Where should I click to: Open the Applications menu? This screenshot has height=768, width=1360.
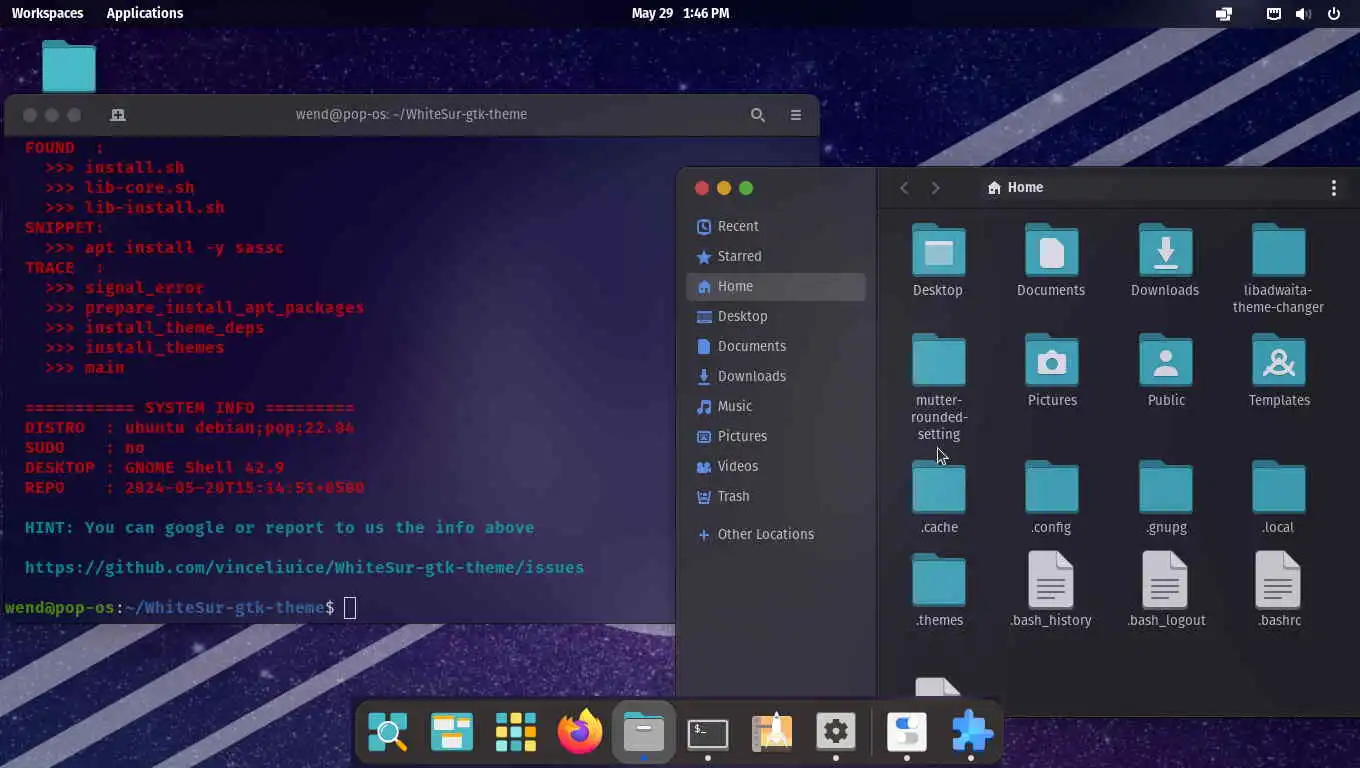(x=145, y=13)
